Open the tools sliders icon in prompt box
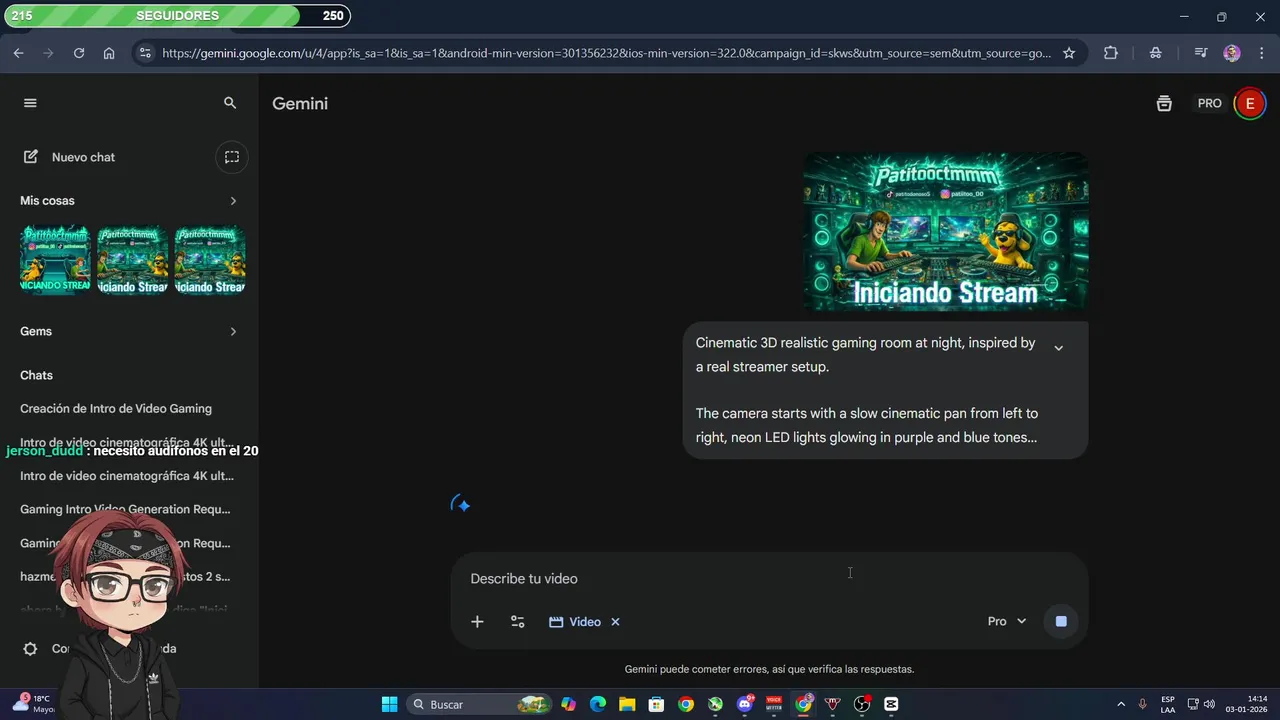Viewport: 1280px width, 720px height. pyautogui.click(x=517, y=622)
